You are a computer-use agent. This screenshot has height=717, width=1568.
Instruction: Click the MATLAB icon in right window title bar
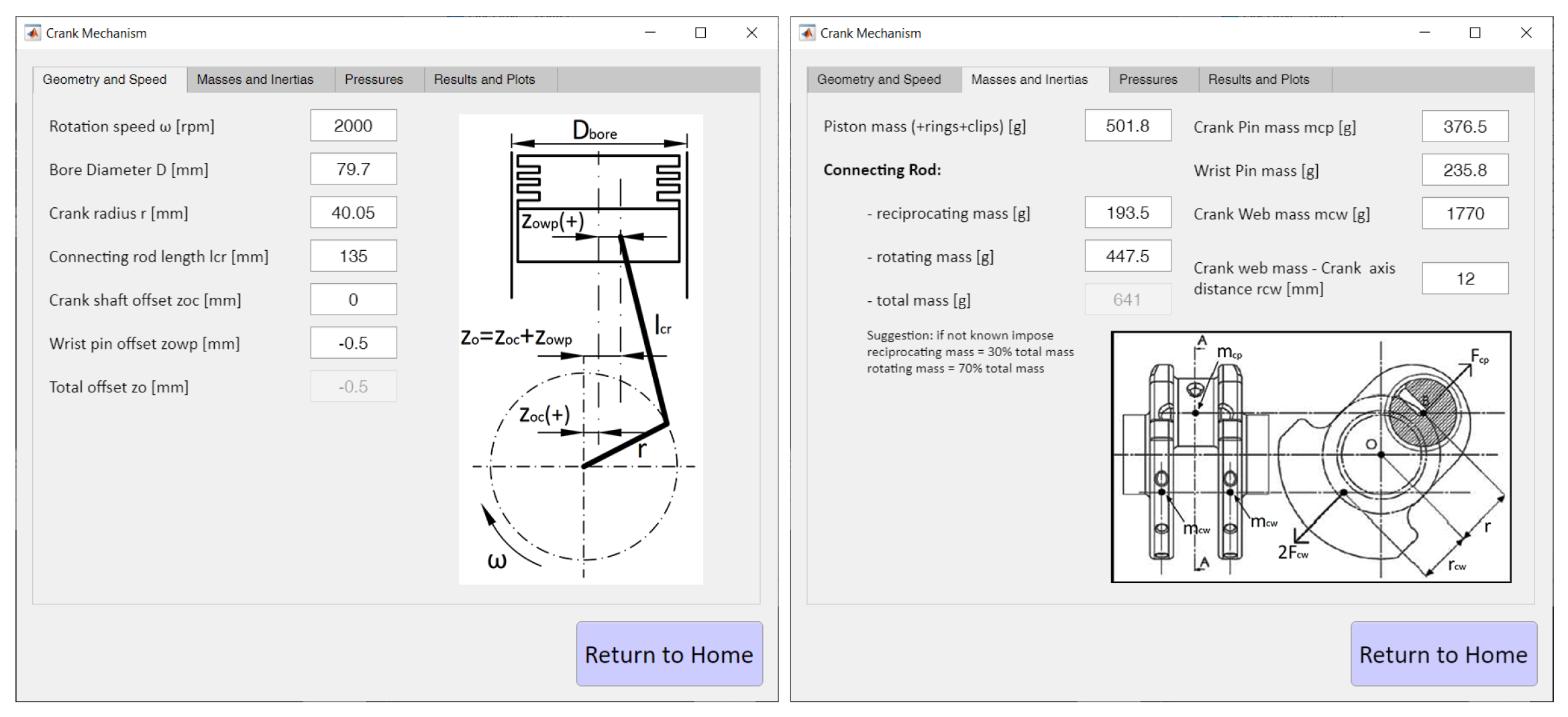tap(806, 33)
